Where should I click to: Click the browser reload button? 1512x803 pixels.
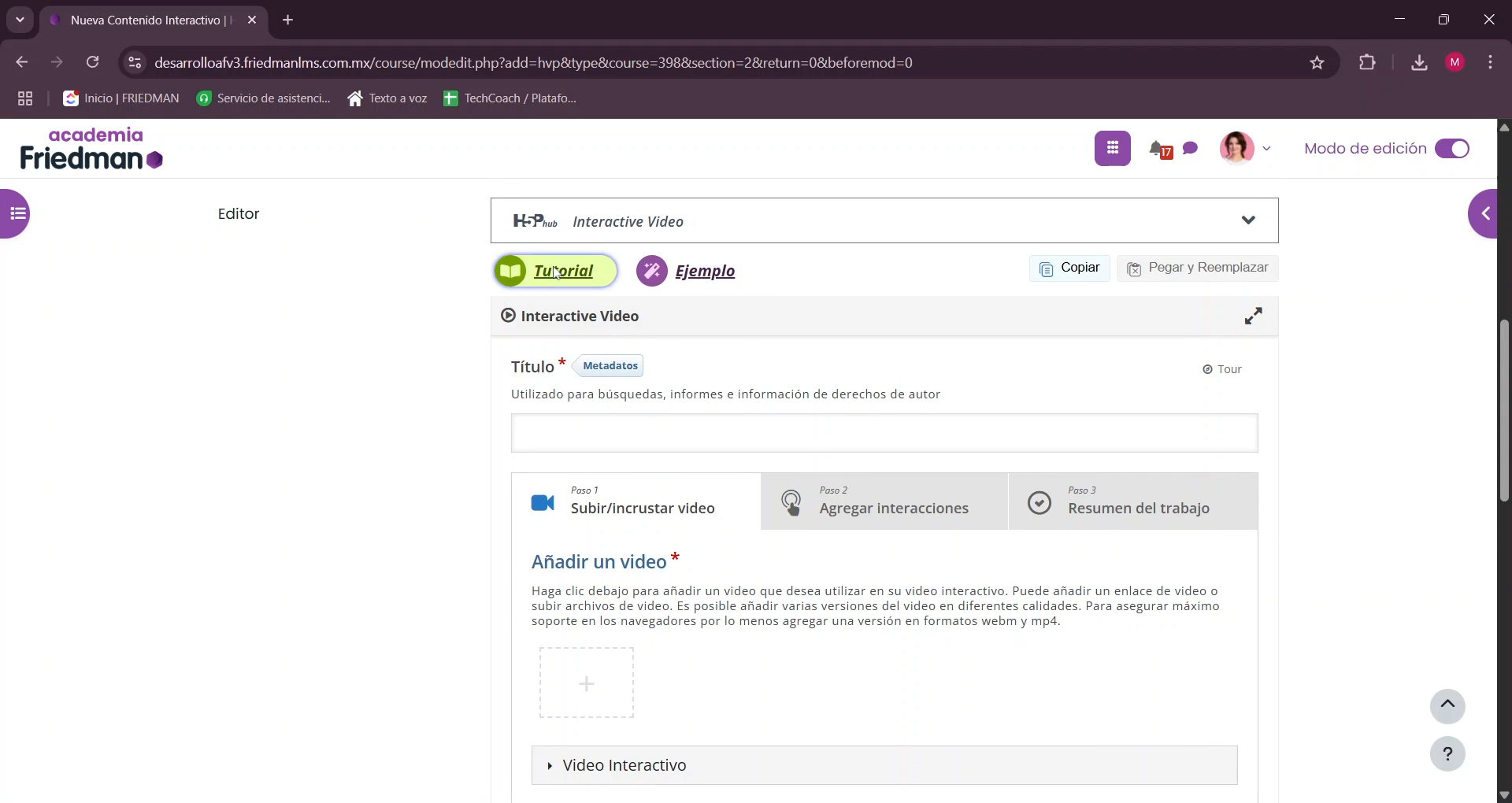pyautogui.click(x=93, y=62)
